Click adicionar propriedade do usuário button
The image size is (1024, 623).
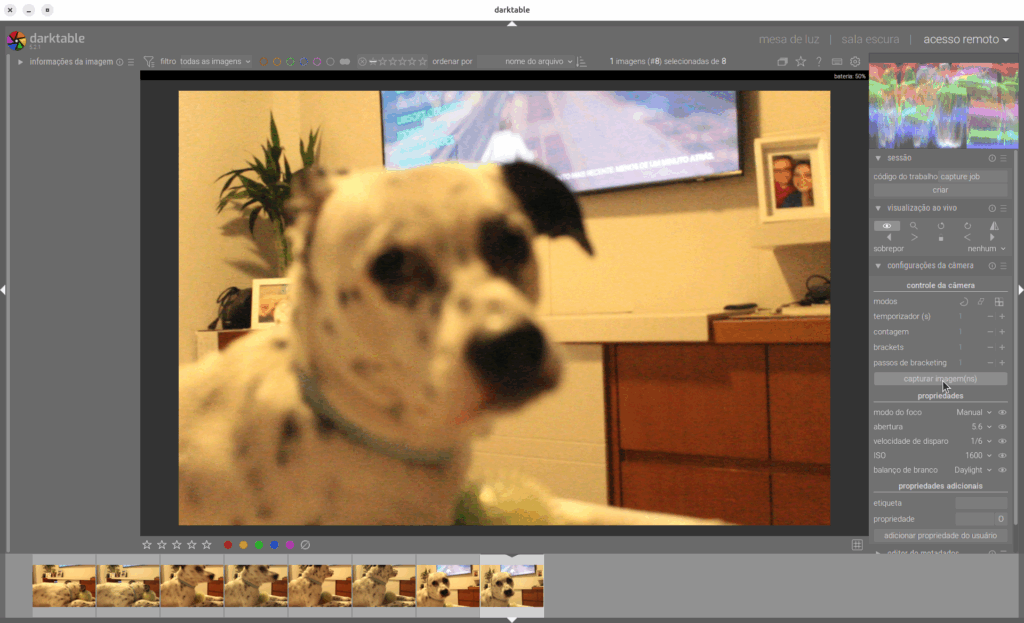(940, 535)
